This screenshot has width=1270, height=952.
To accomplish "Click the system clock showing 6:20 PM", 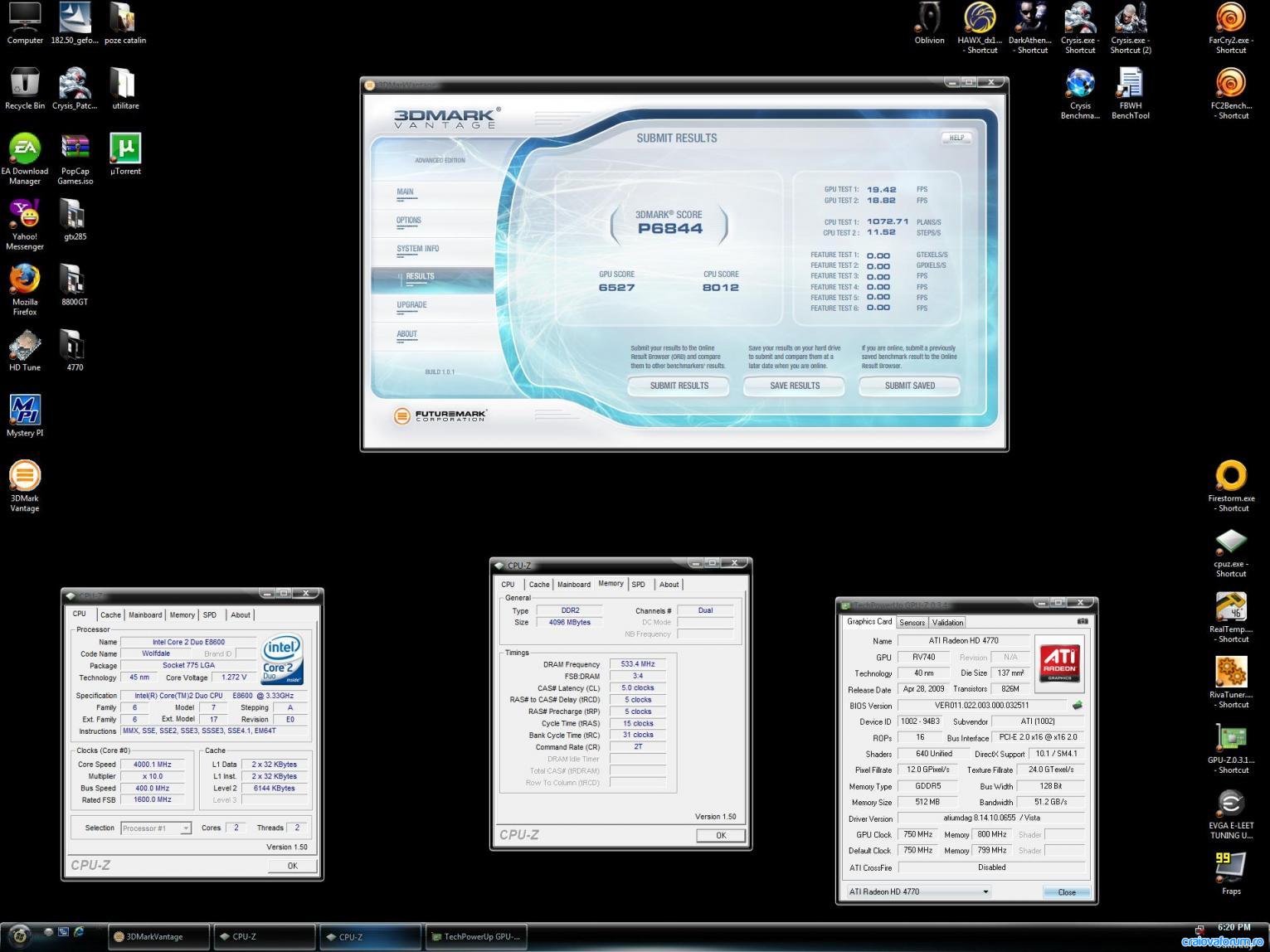I will point(1234,927).
